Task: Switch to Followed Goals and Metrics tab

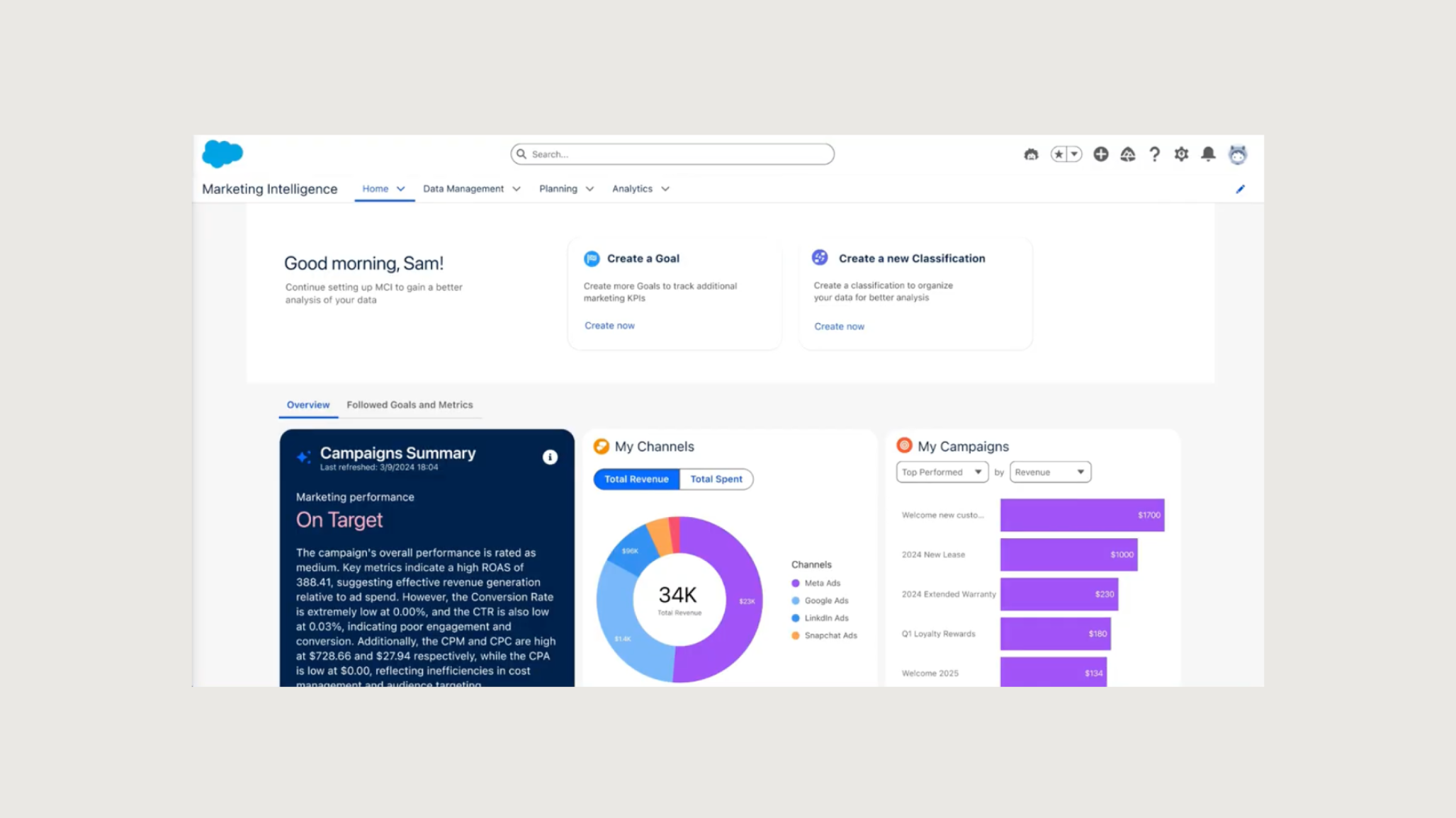Action: coord(410,404)
